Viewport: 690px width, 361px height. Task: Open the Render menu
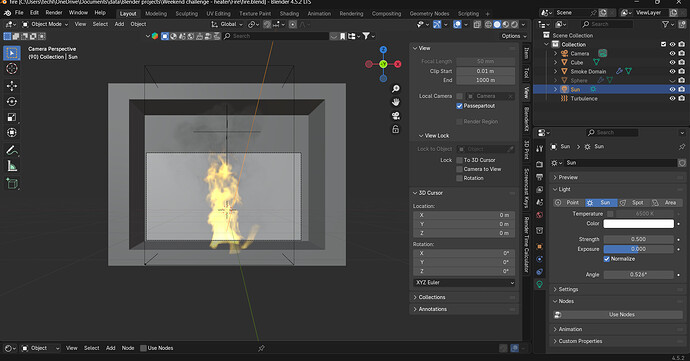tap(54, 13)
